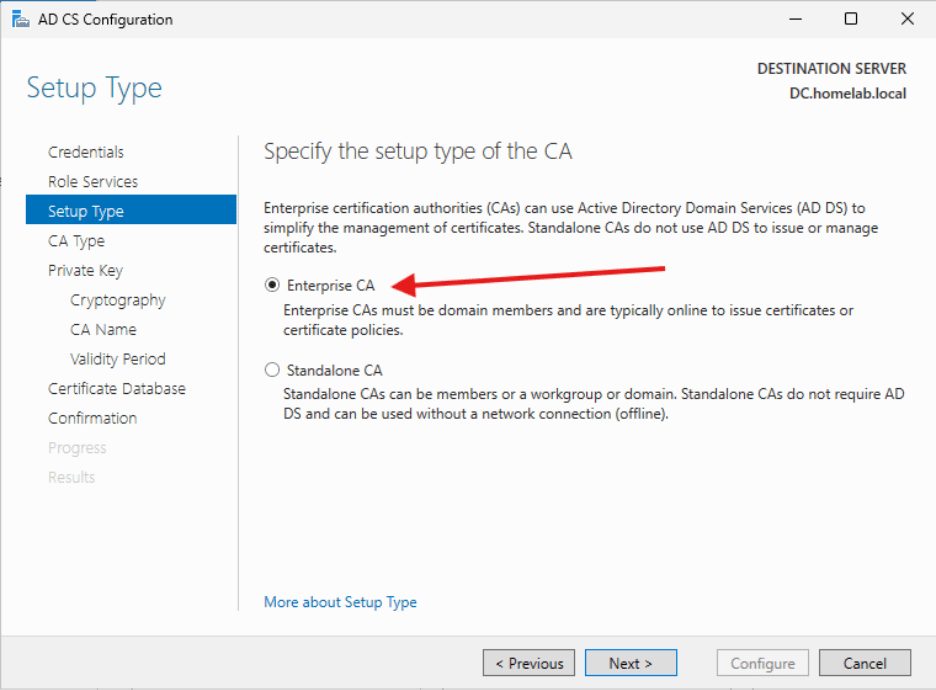
Task: Open the Validity Period sub-step
Action: click(118, 358)
